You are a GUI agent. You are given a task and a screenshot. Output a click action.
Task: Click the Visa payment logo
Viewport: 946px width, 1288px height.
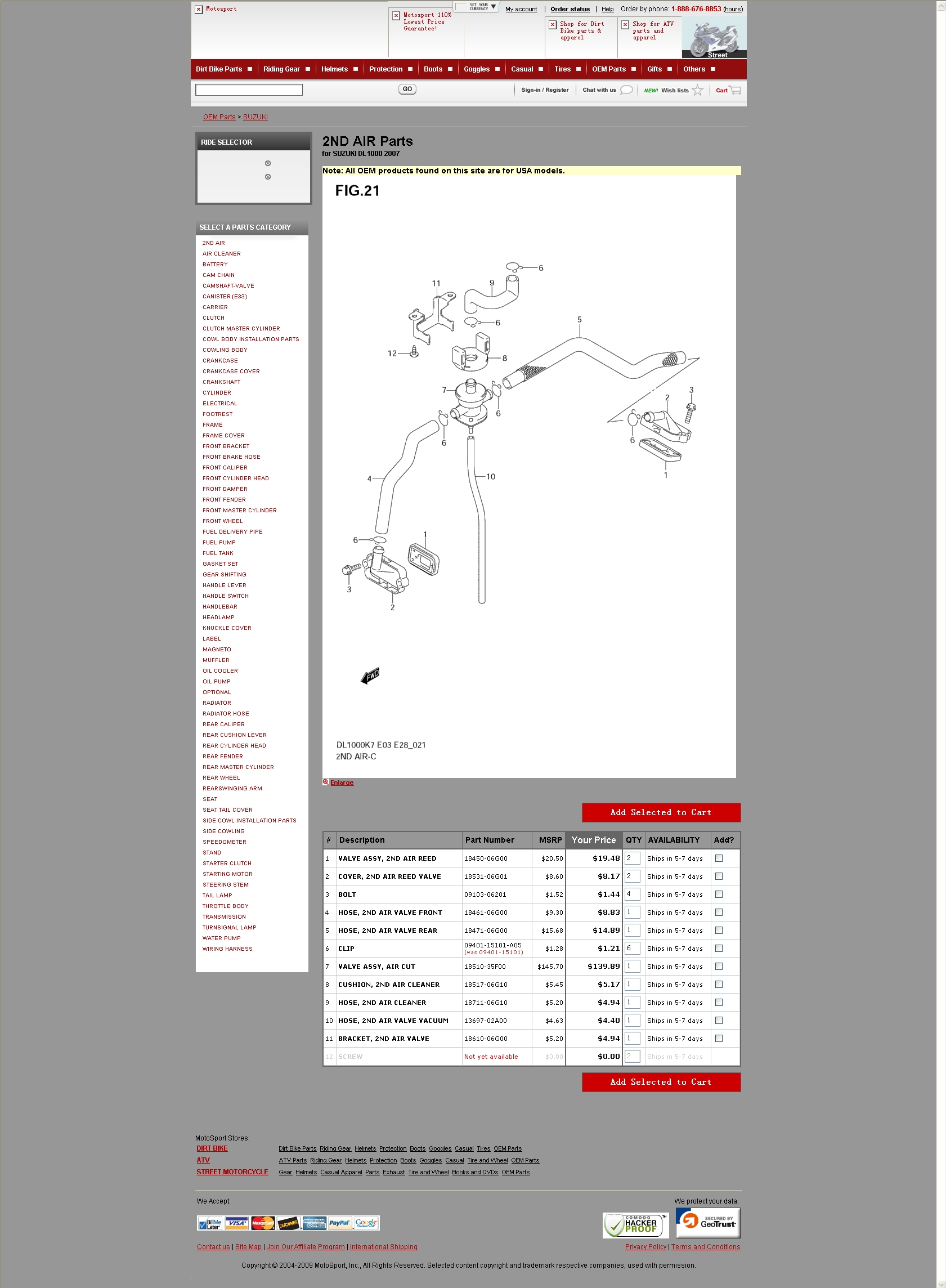(x=236, y=1223)
